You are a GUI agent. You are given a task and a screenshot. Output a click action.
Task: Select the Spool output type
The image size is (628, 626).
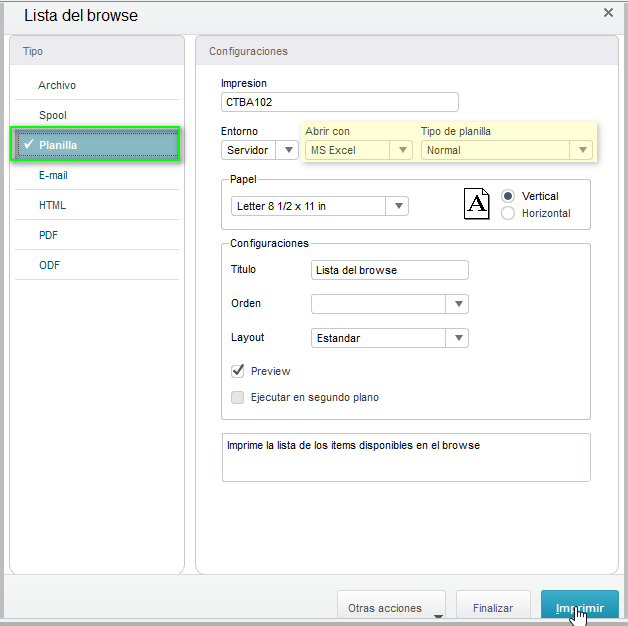[x=97, y=115]
